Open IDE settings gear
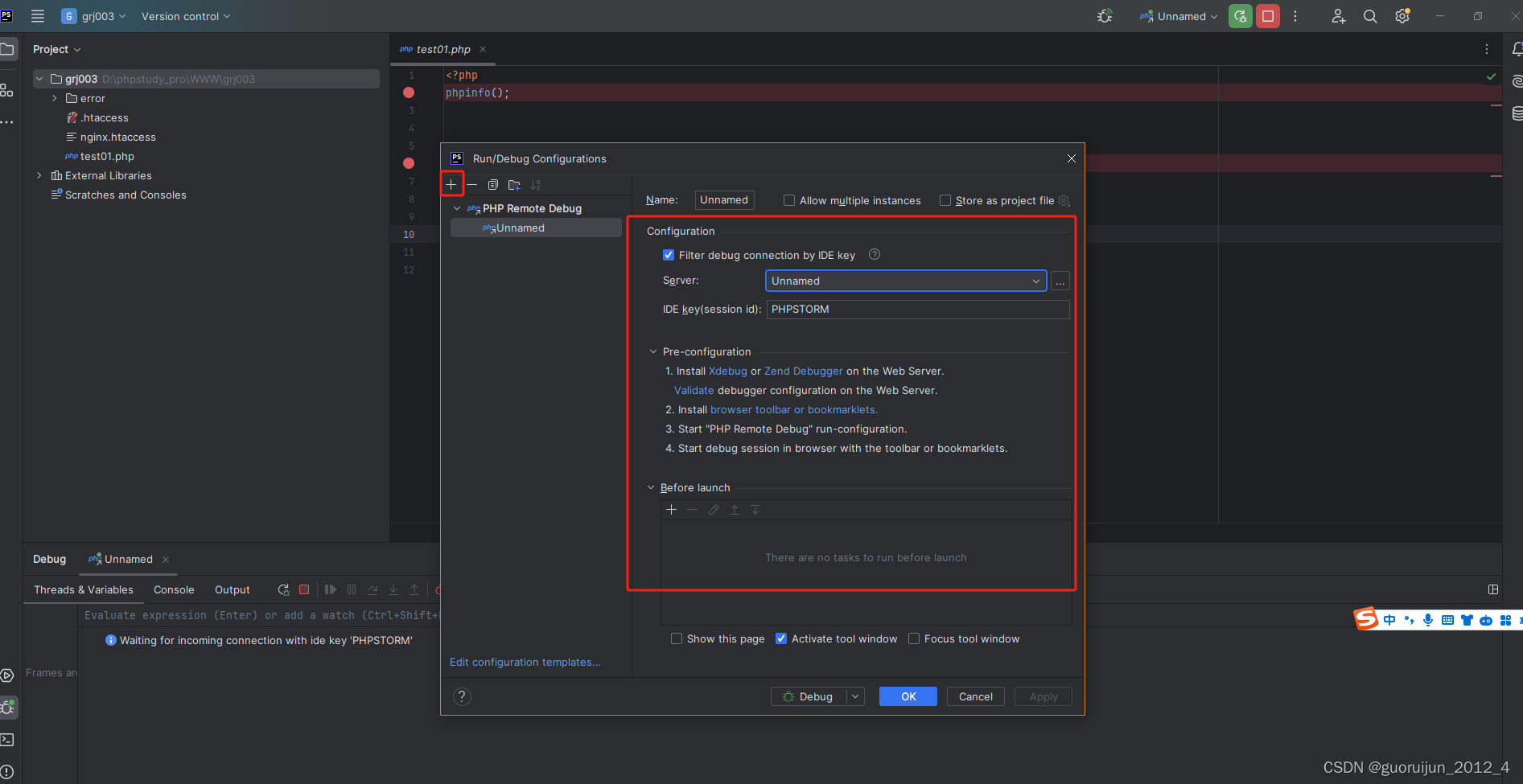The width and height of the screenshot is (1523, 784). [x=1402, y=16]
